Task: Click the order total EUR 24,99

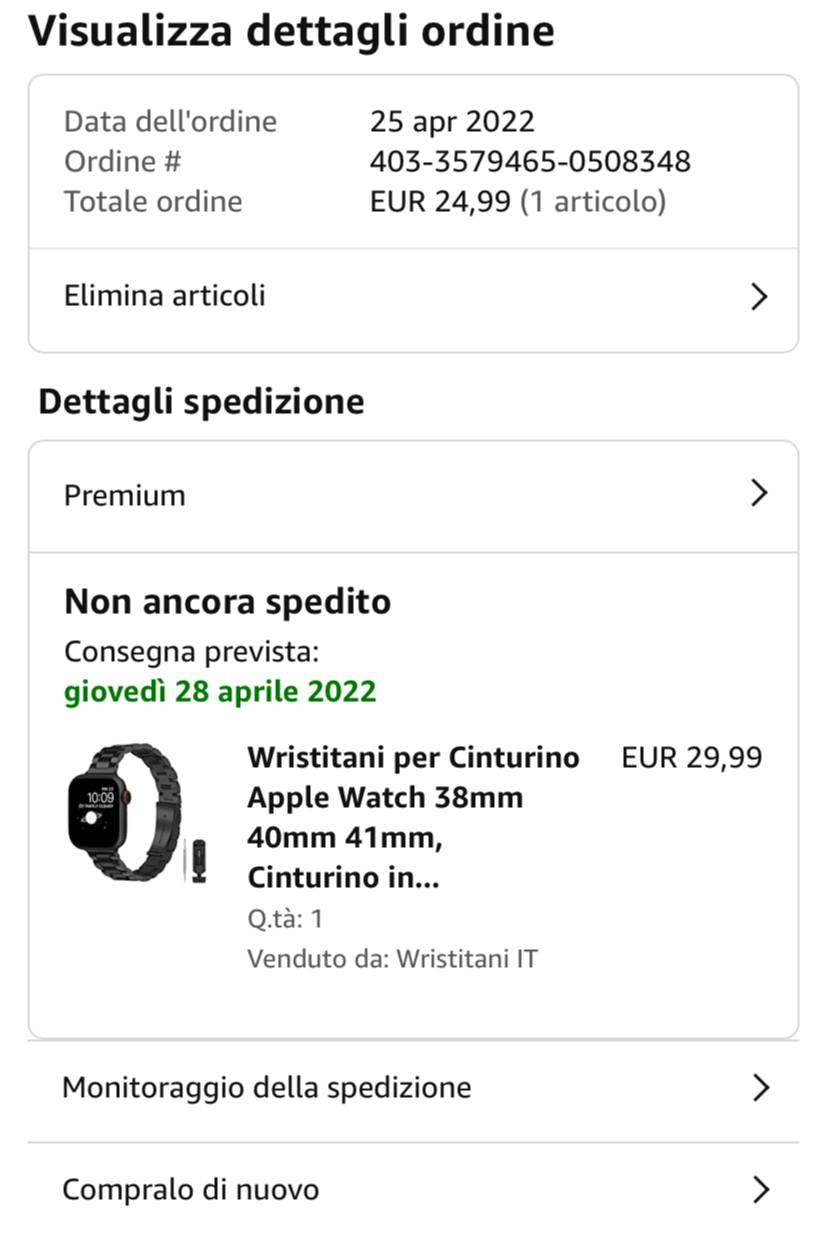Action: (x=440, y=201)
